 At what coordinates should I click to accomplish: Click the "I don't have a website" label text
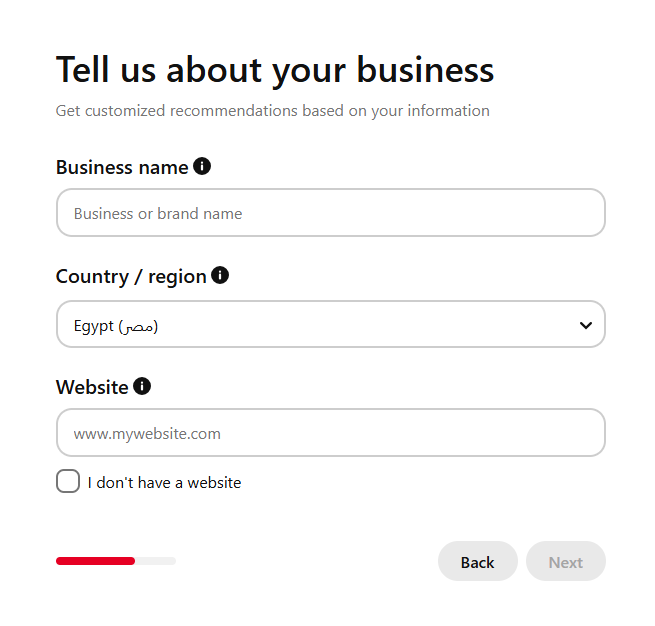[x=164, y=483]
